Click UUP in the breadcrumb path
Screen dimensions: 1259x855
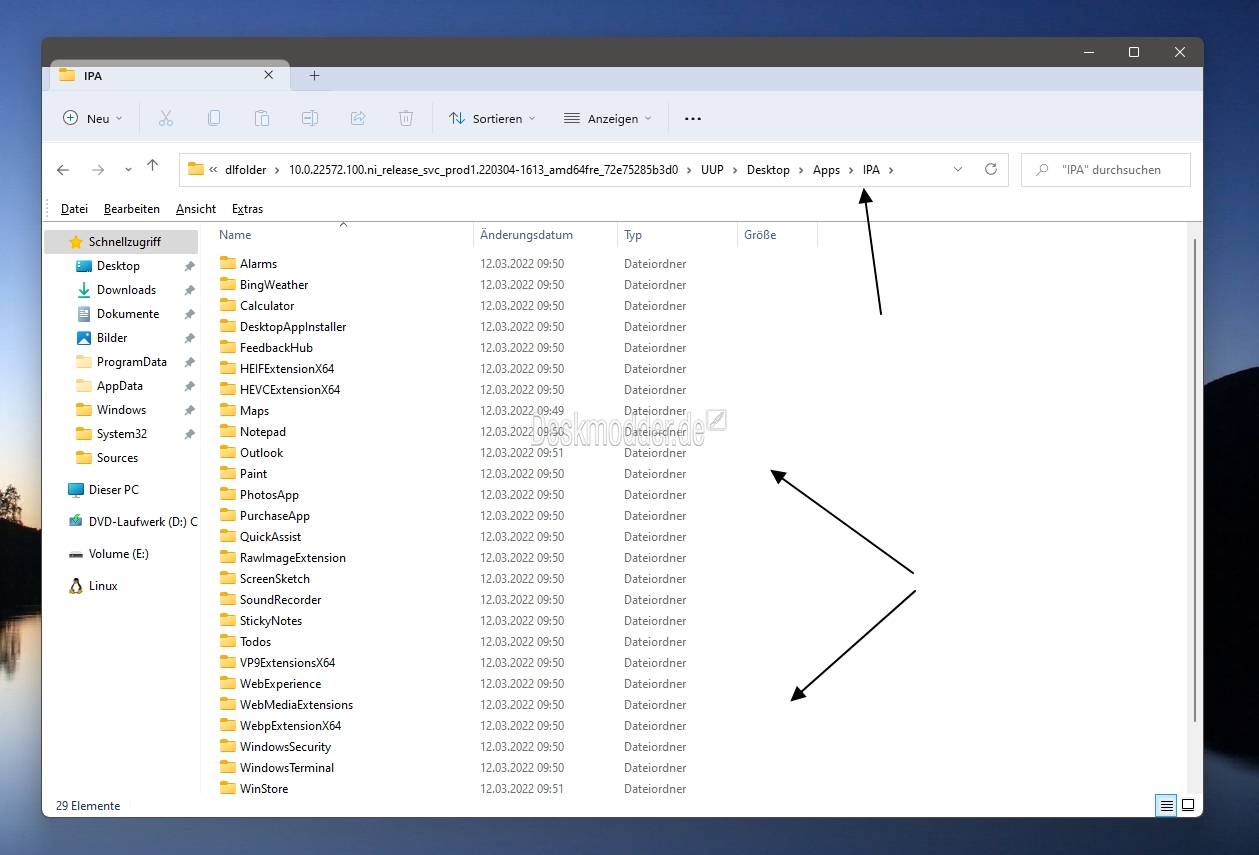click(x=712, y=170)
